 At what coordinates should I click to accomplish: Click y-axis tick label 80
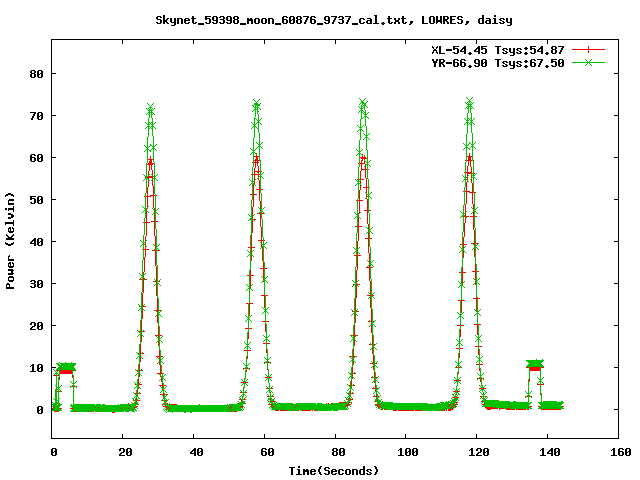point(36,74)
